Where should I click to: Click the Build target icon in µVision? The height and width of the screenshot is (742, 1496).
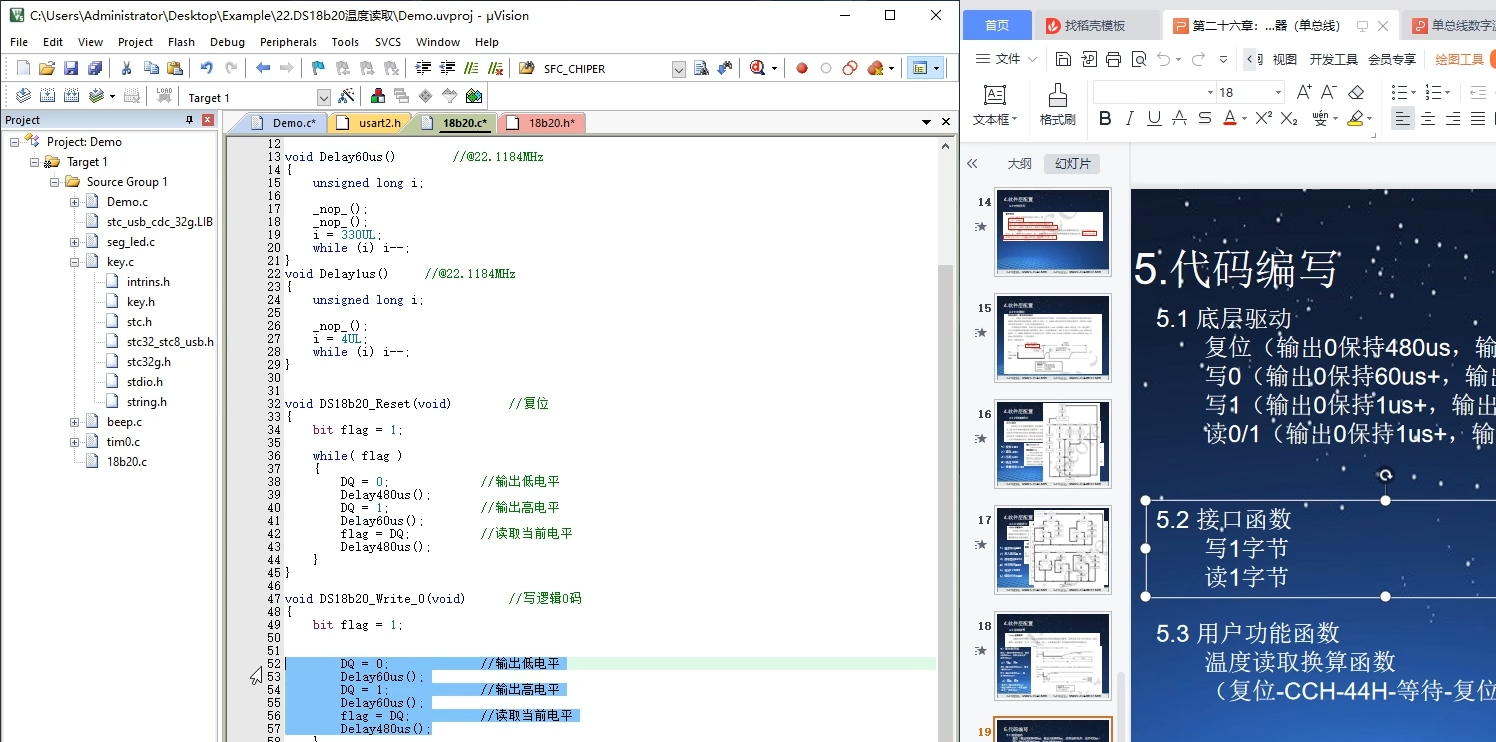click(x=47, y=96)
